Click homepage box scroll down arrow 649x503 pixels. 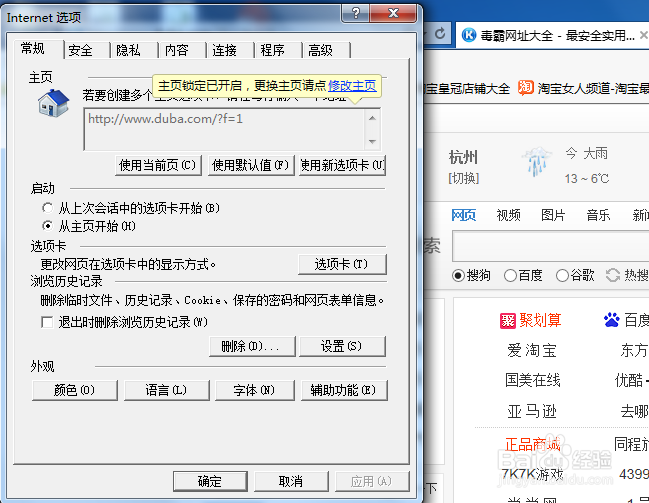[372, 142]
